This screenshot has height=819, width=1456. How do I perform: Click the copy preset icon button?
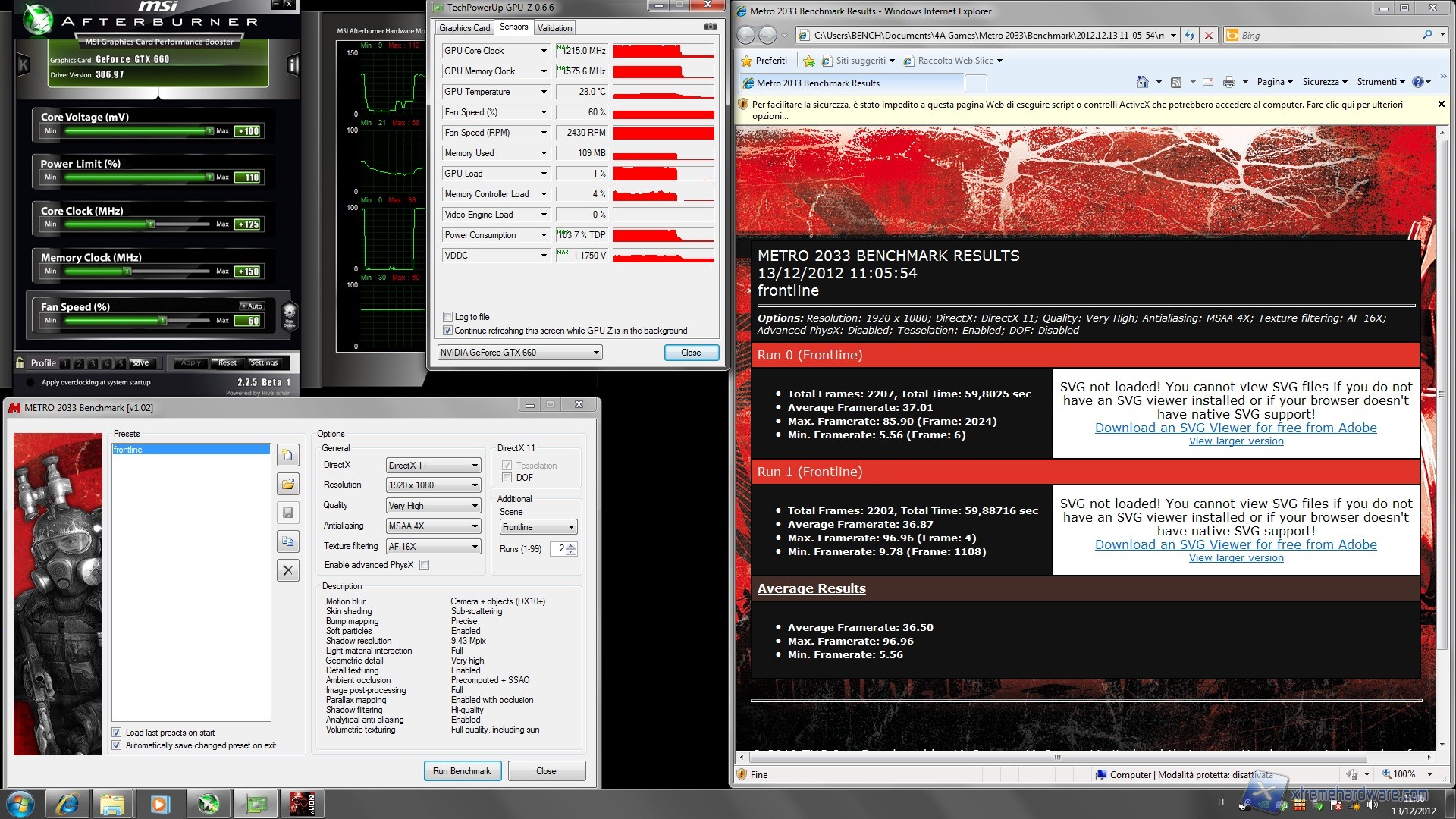[287, 541]
